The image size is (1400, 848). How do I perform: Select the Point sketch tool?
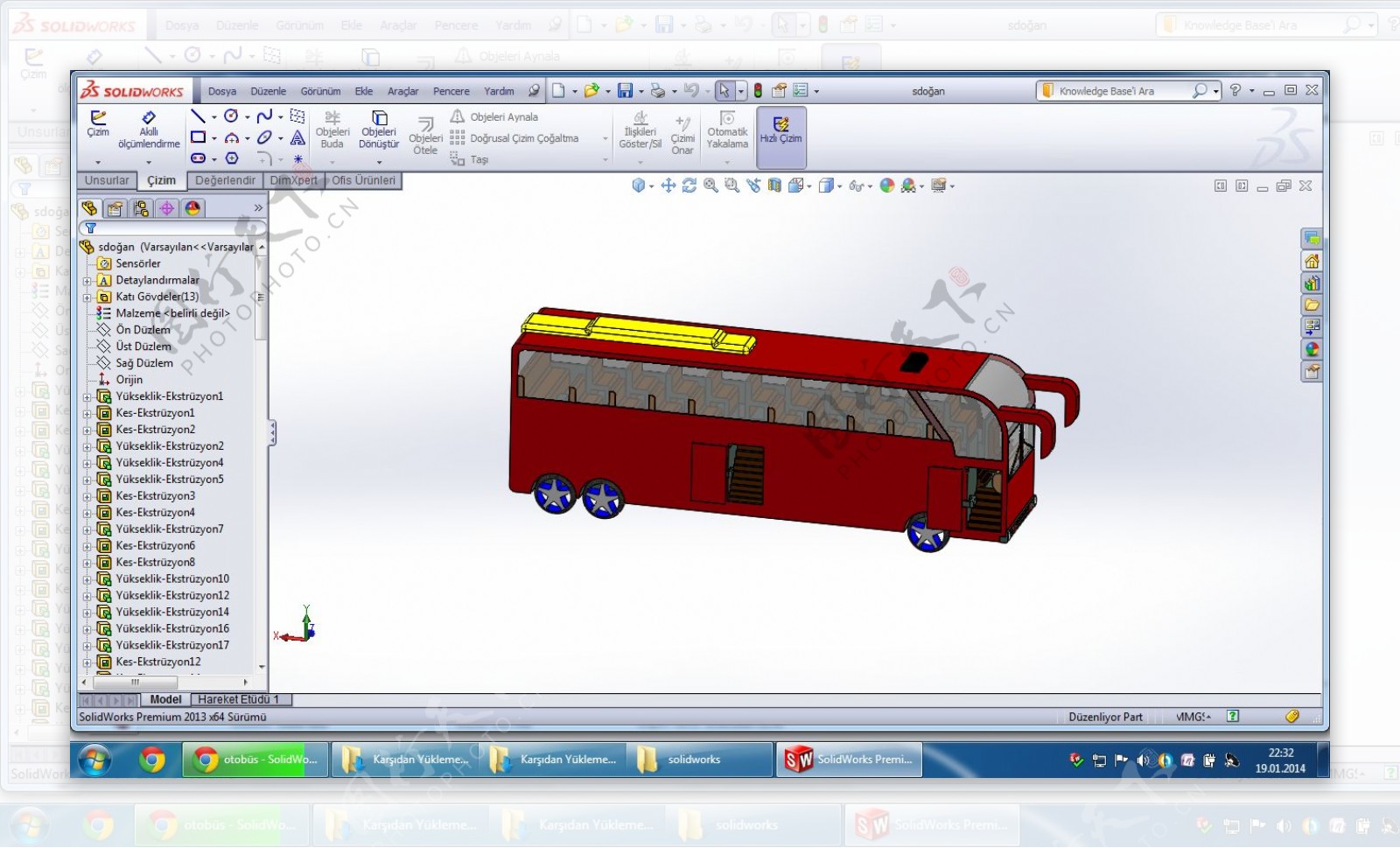click(297, 159)
